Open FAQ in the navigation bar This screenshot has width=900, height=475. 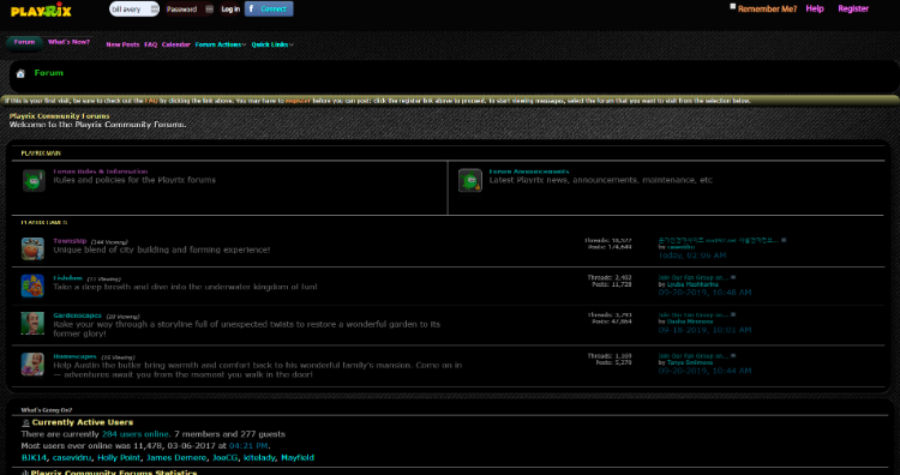[151, 45]
